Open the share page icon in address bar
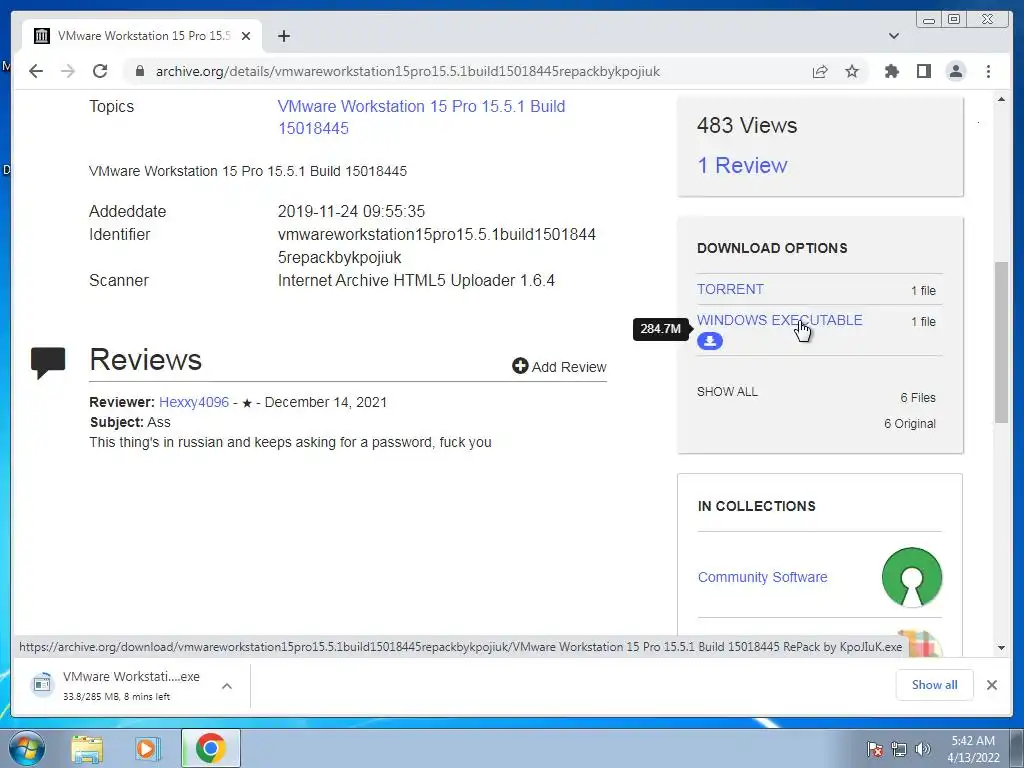This screenshot has height=768, width=1024. click(820, 71)
